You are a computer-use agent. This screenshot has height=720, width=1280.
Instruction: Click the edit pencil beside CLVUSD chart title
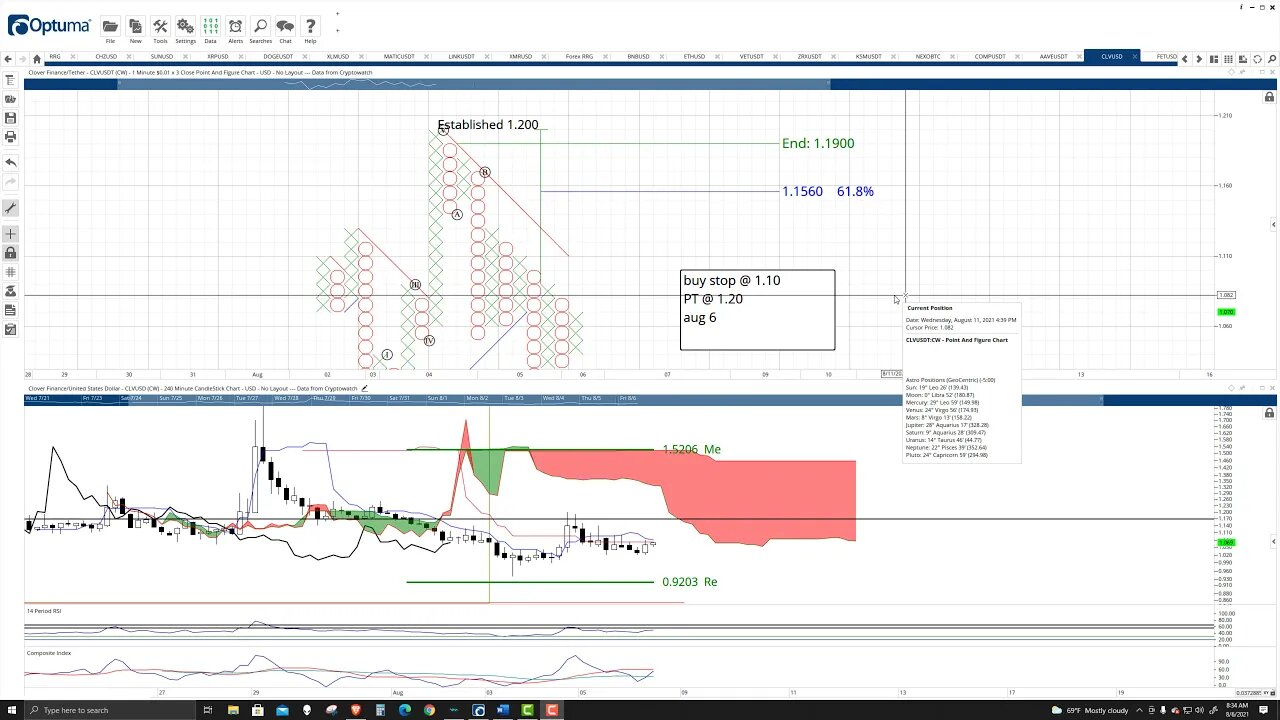(365, 388)
